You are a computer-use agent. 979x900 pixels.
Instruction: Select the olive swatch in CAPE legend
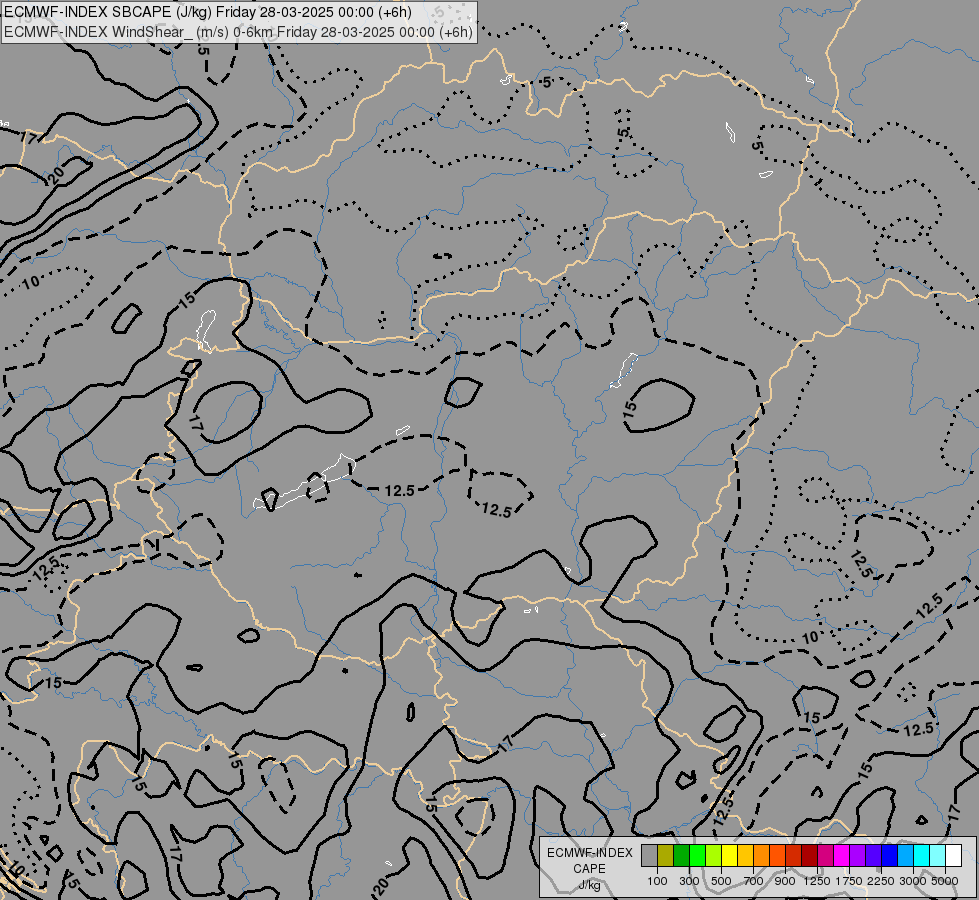666,855
